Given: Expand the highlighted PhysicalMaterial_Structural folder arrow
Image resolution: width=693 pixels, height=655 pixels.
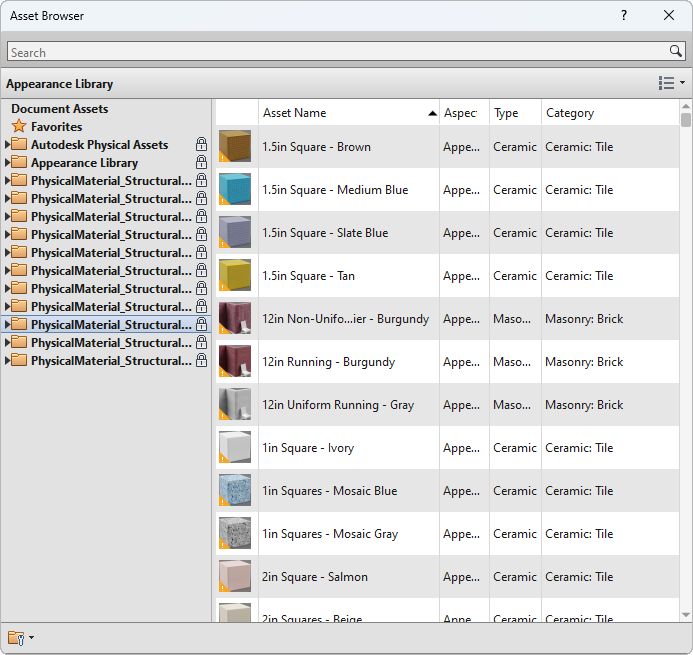Looking at the screenshot, I should [x=7, y=324].
